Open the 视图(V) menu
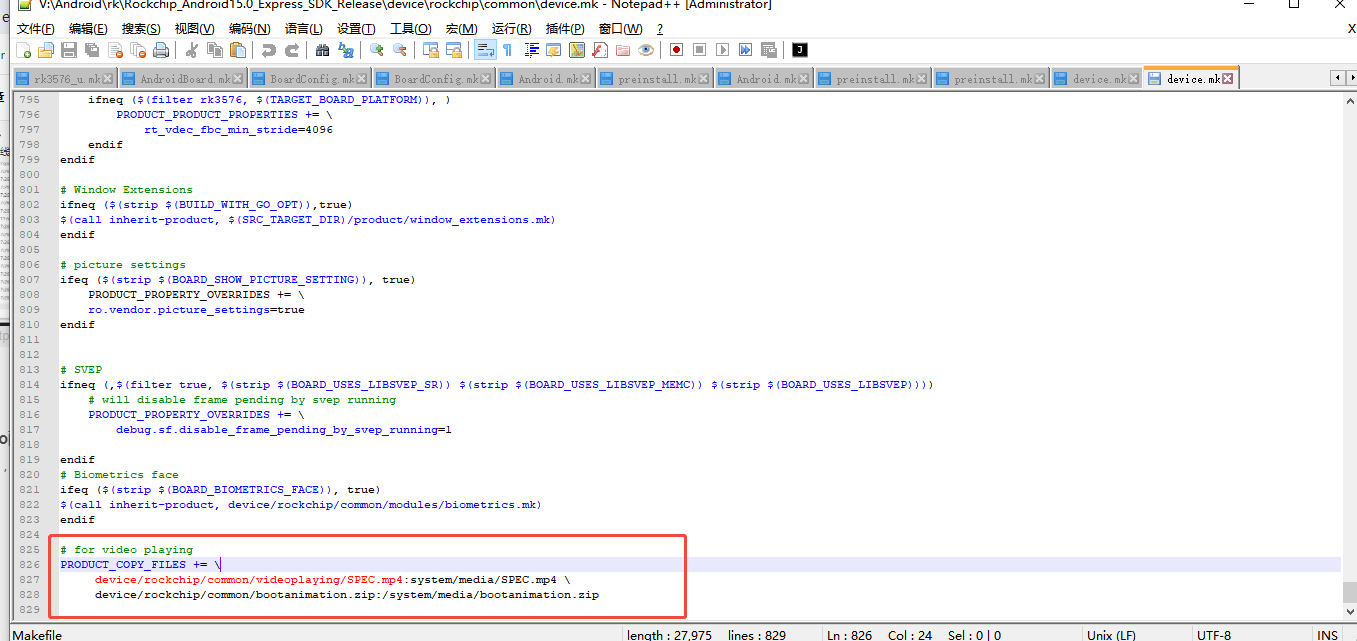Viewport: 1357px width, 641px height. click(x=194, y=29)
